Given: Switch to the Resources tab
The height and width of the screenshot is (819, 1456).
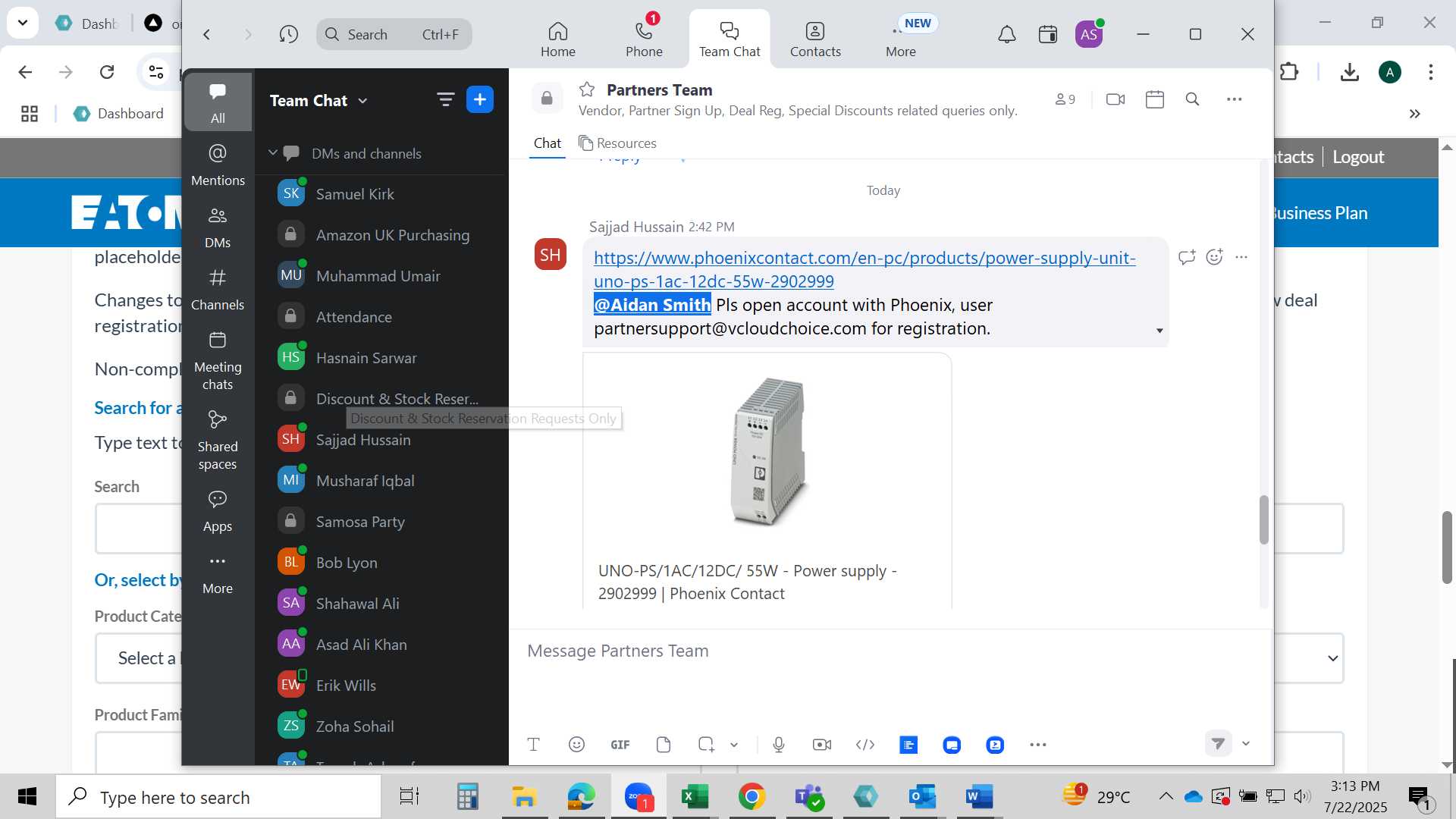Looking at the screenshot, I should (x=617, y=143).
